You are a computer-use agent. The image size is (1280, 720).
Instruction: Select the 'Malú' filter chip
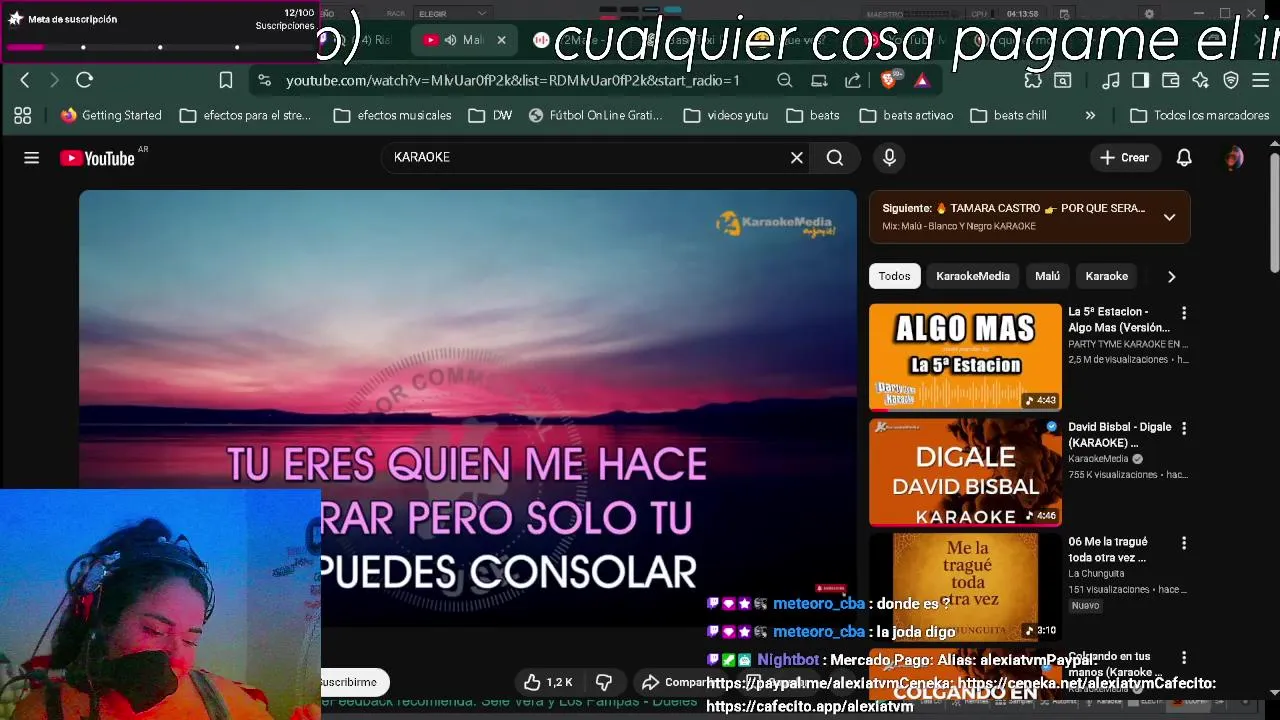point(1047,276)
